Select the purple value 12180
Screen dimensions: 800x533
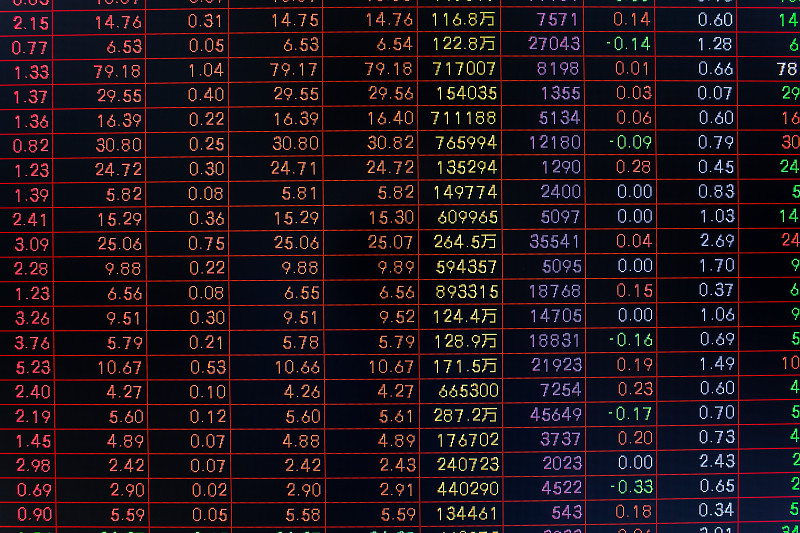pos(553,143)
